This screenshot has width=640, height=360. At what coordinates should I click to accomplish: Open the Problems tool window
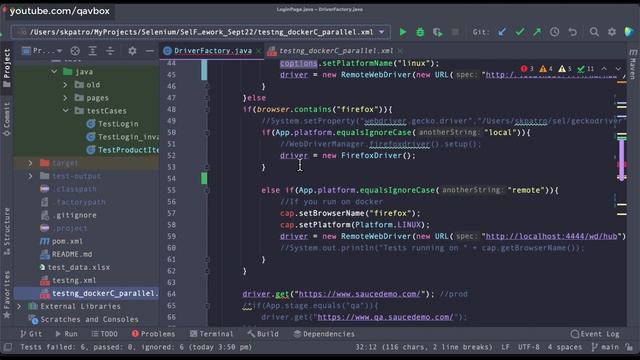coord(153,334)
